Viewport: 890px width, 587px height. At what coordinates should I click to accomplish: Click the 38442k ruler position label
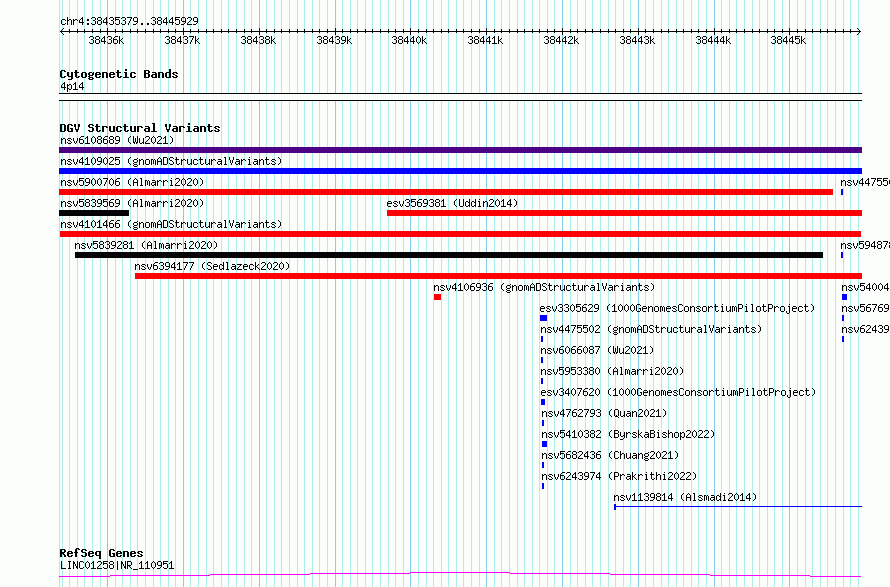[561, 40]
